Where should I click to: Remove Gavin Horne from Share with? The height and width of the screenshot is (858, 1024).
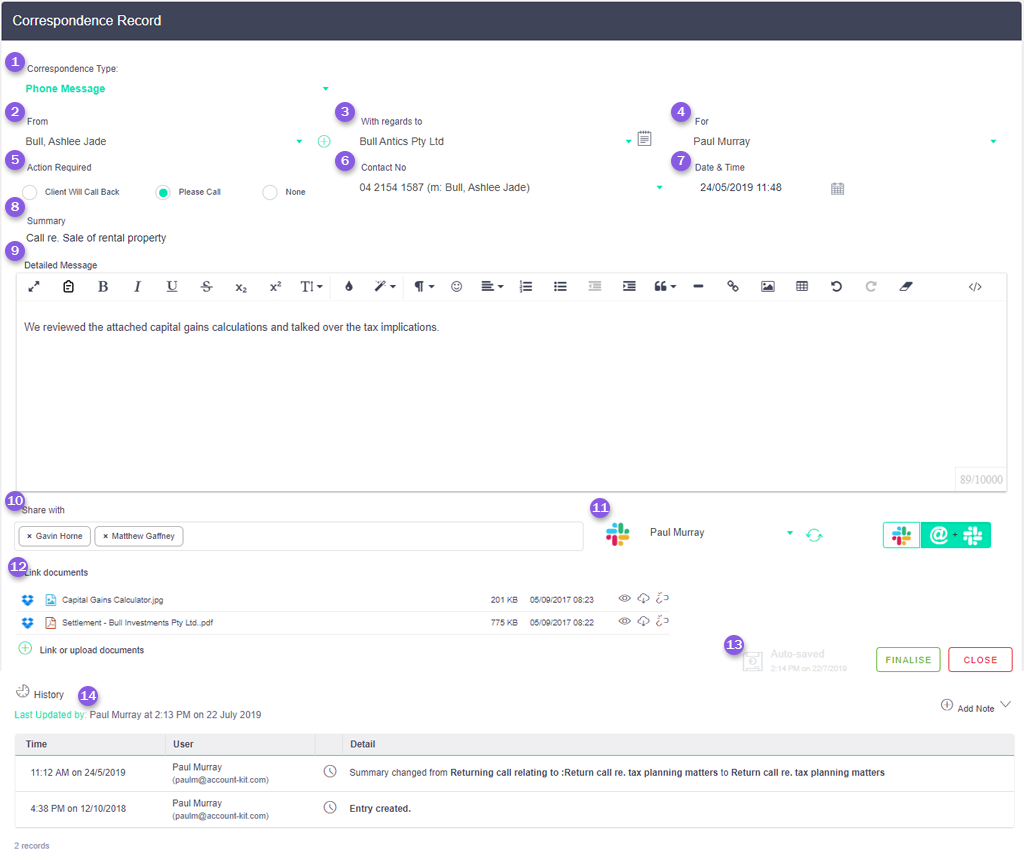(x=30, y=535)
